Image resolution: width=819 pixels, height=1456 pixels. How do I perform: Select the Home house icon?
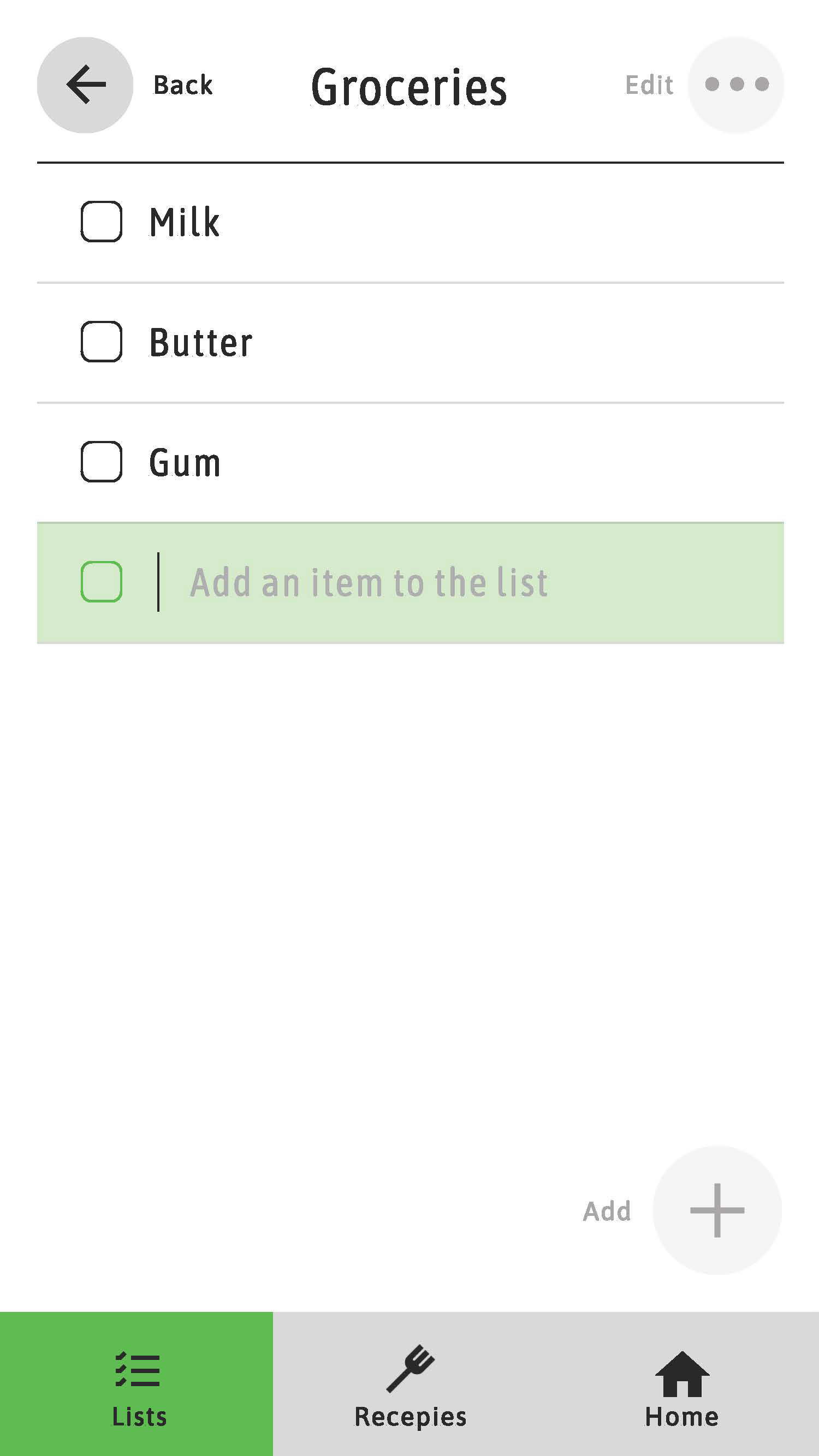click(x=681, y=1374)
